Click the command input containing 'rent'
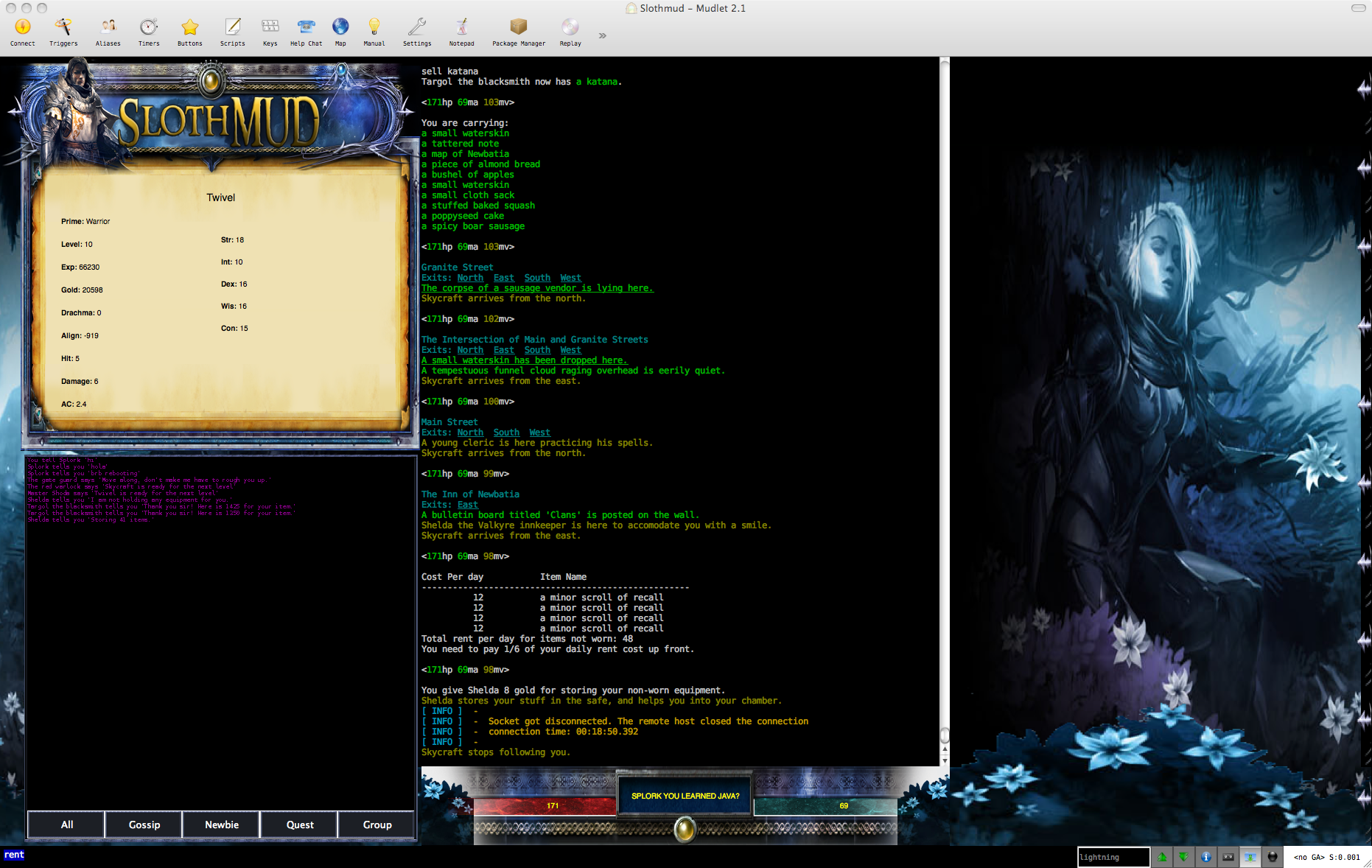 coord(538,855)
